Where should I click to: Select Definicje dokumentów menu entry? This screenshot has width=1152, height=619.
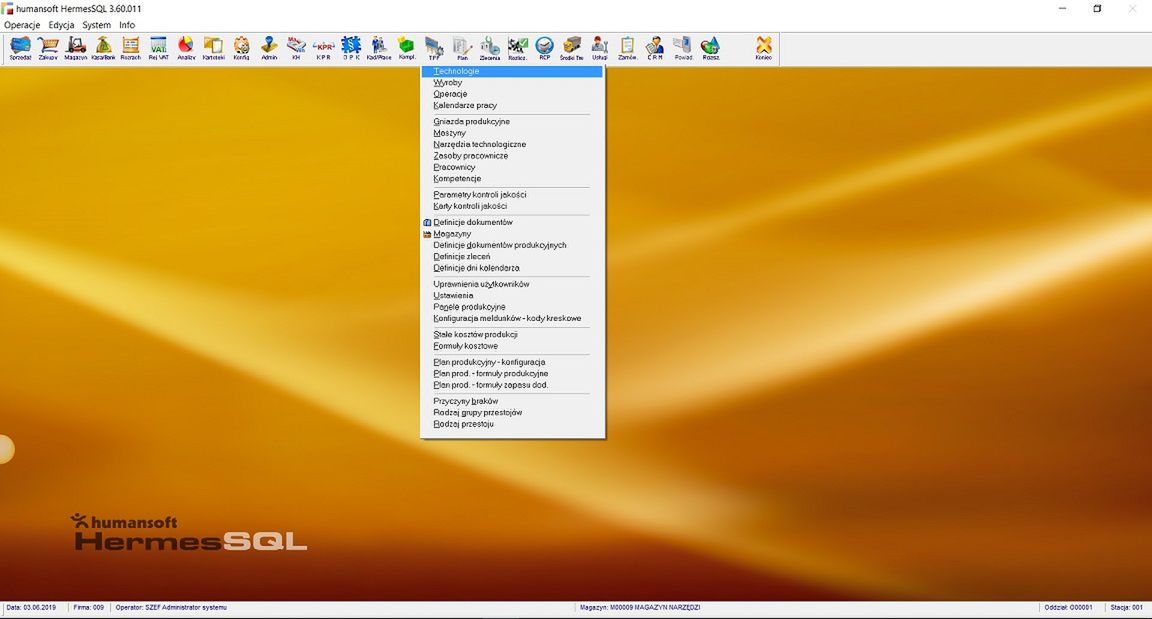coord(512,222)
